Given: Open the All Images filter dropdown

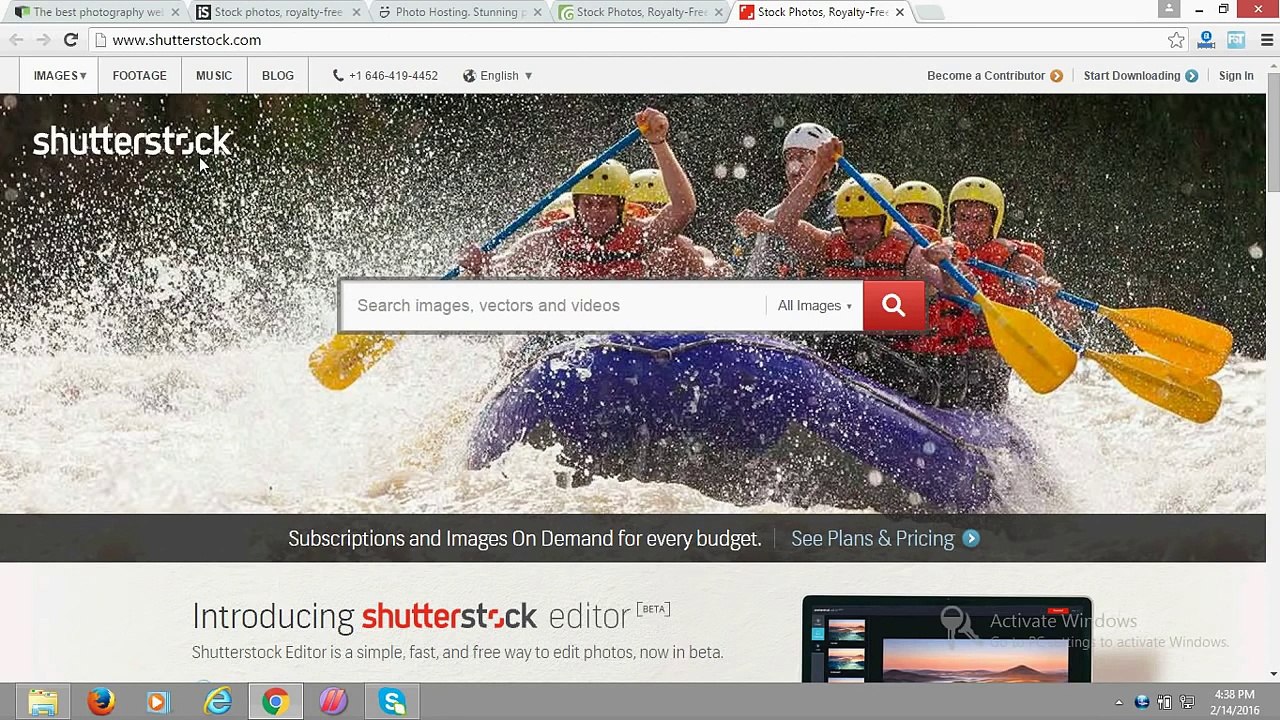Looking at the screenshot, I should pos(814,306).
